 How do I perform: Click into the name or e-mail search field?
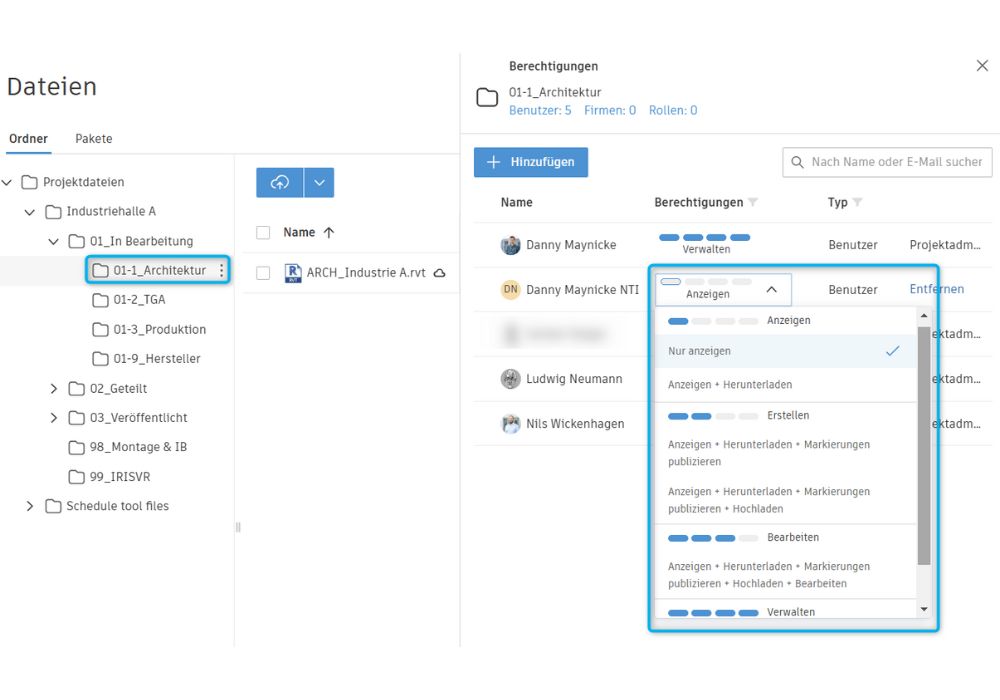[x=895, y=162]
